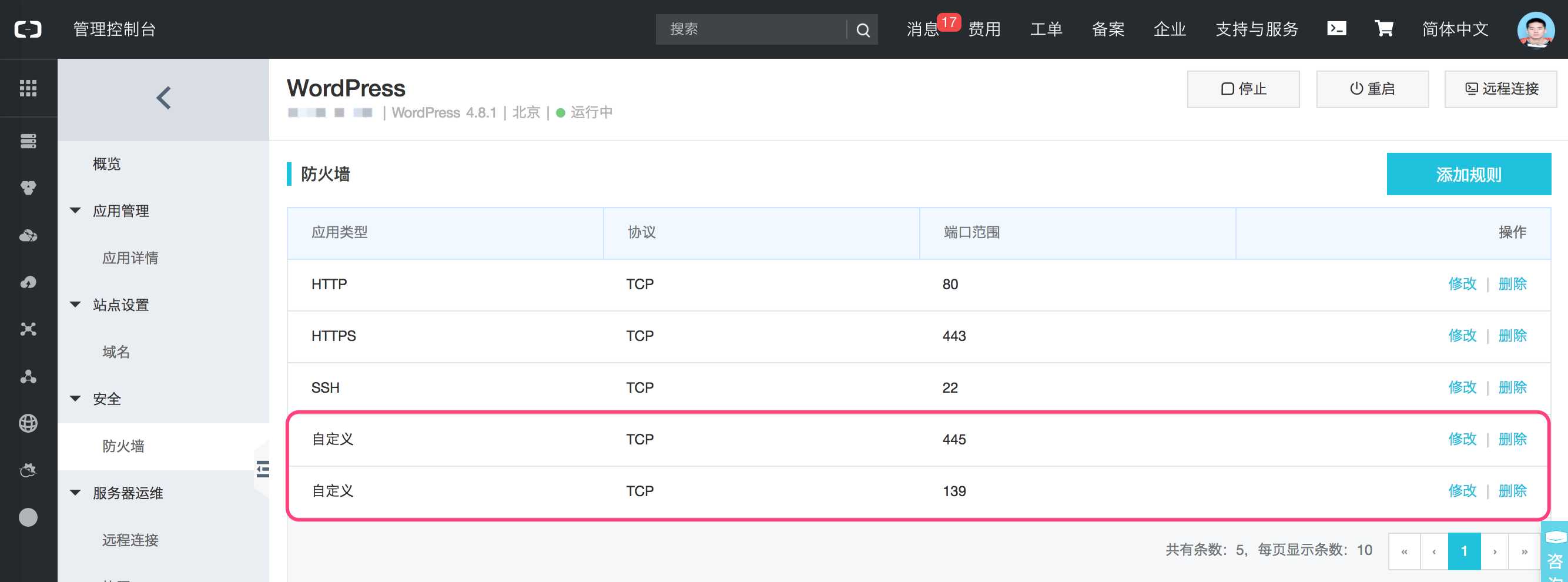Open the server list icon in sidebar
1568x582 pixels.
pos(28,141)
